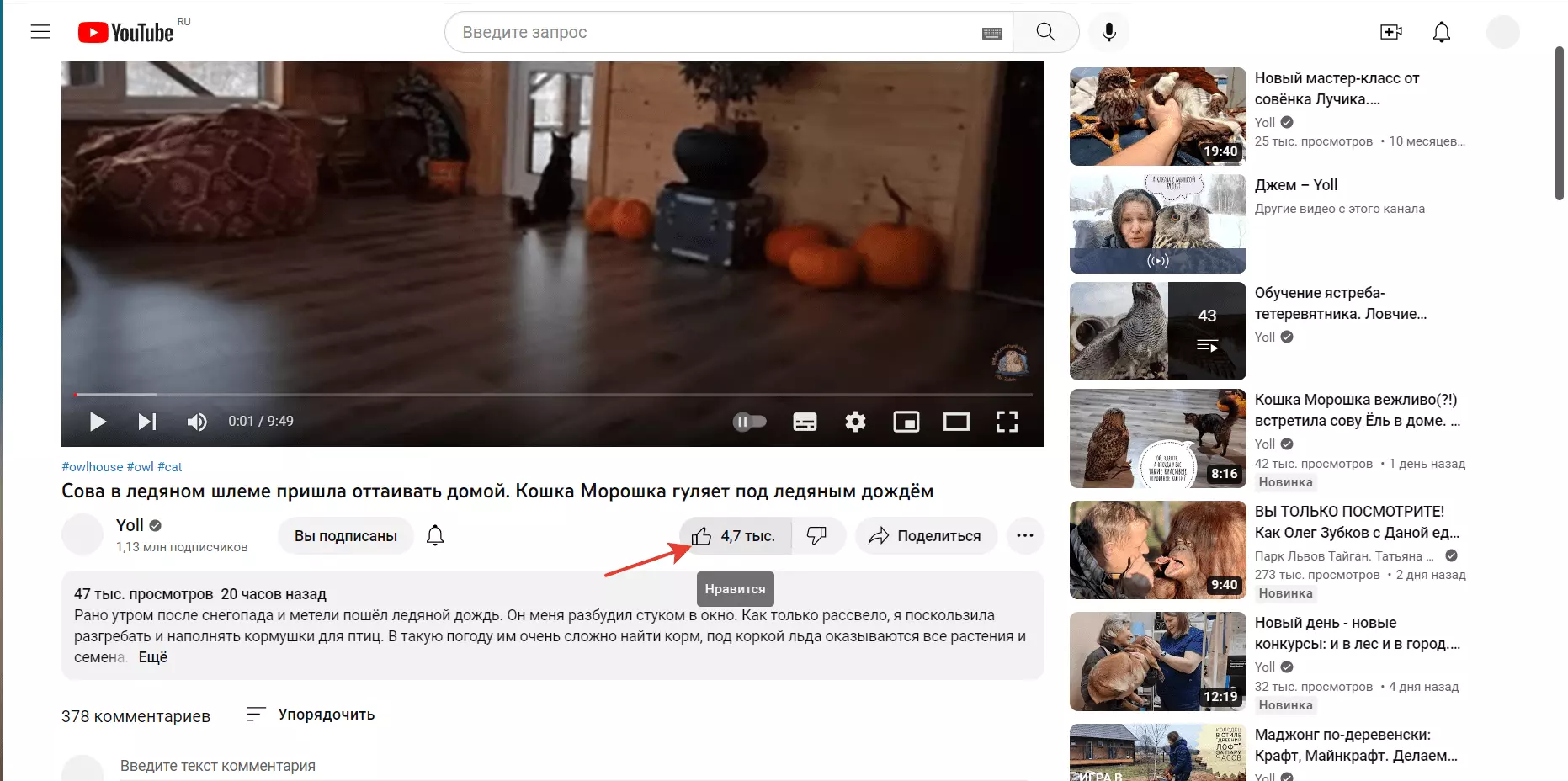Go to YouTube home via logo

click(126, 32)
